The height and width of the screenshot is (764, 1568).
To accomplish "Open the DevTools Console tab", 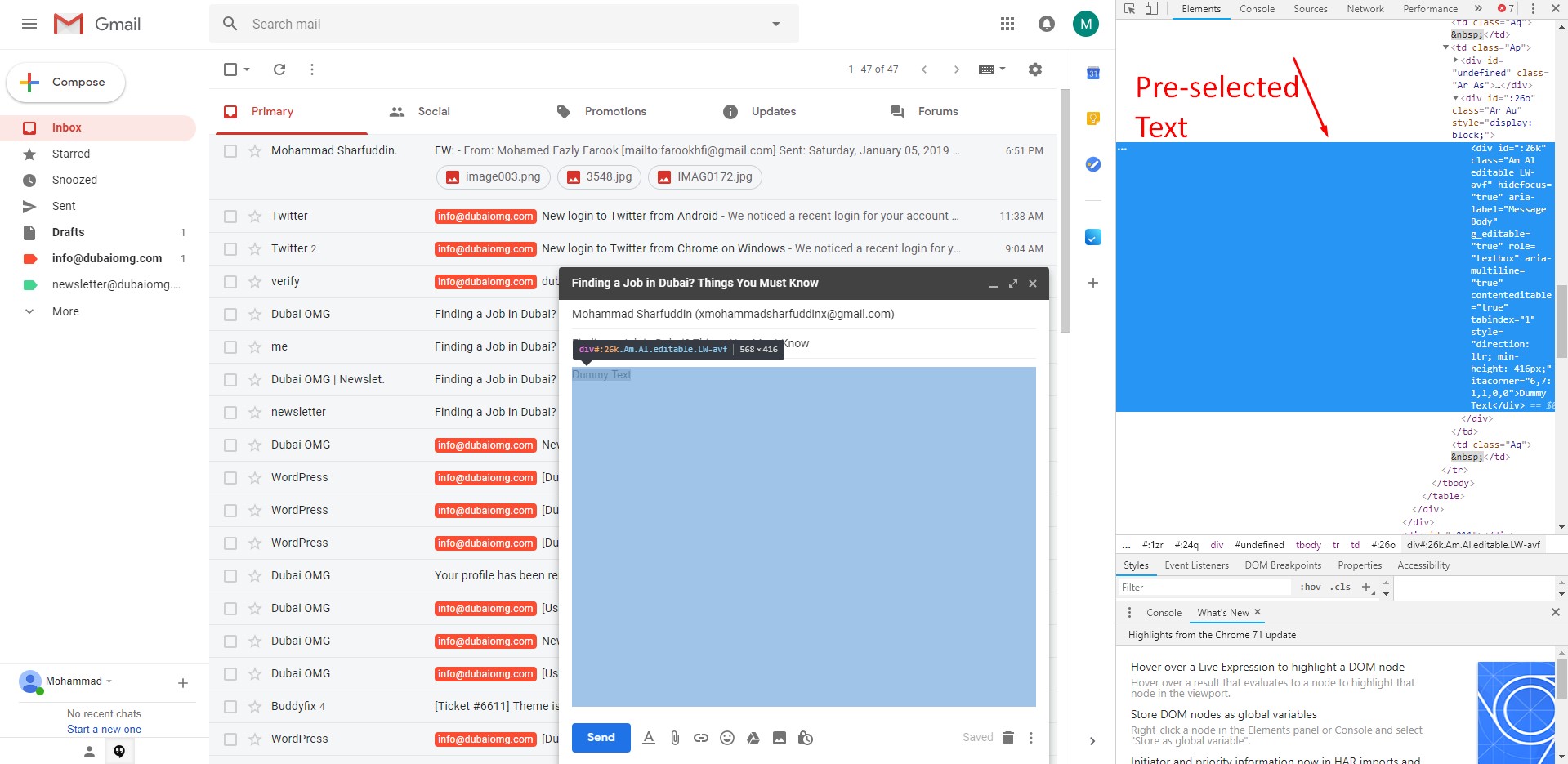I will [1257, 9].
